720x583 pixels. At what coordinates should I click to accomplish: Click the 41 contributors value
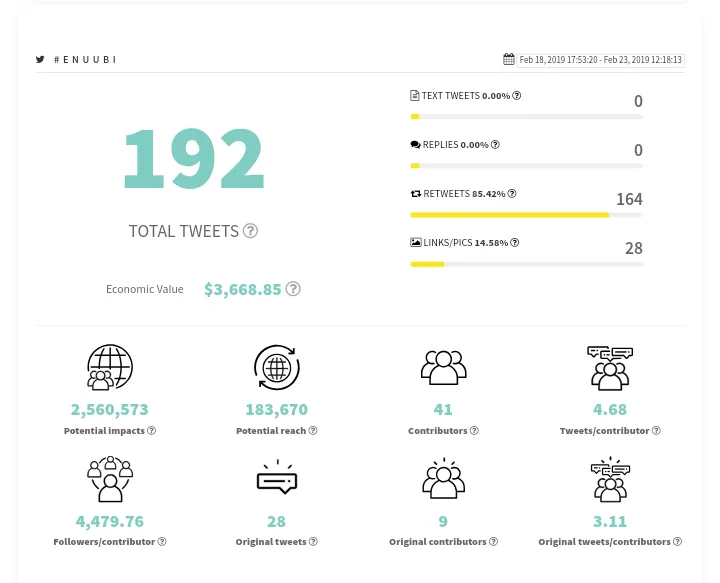(443, 409)
